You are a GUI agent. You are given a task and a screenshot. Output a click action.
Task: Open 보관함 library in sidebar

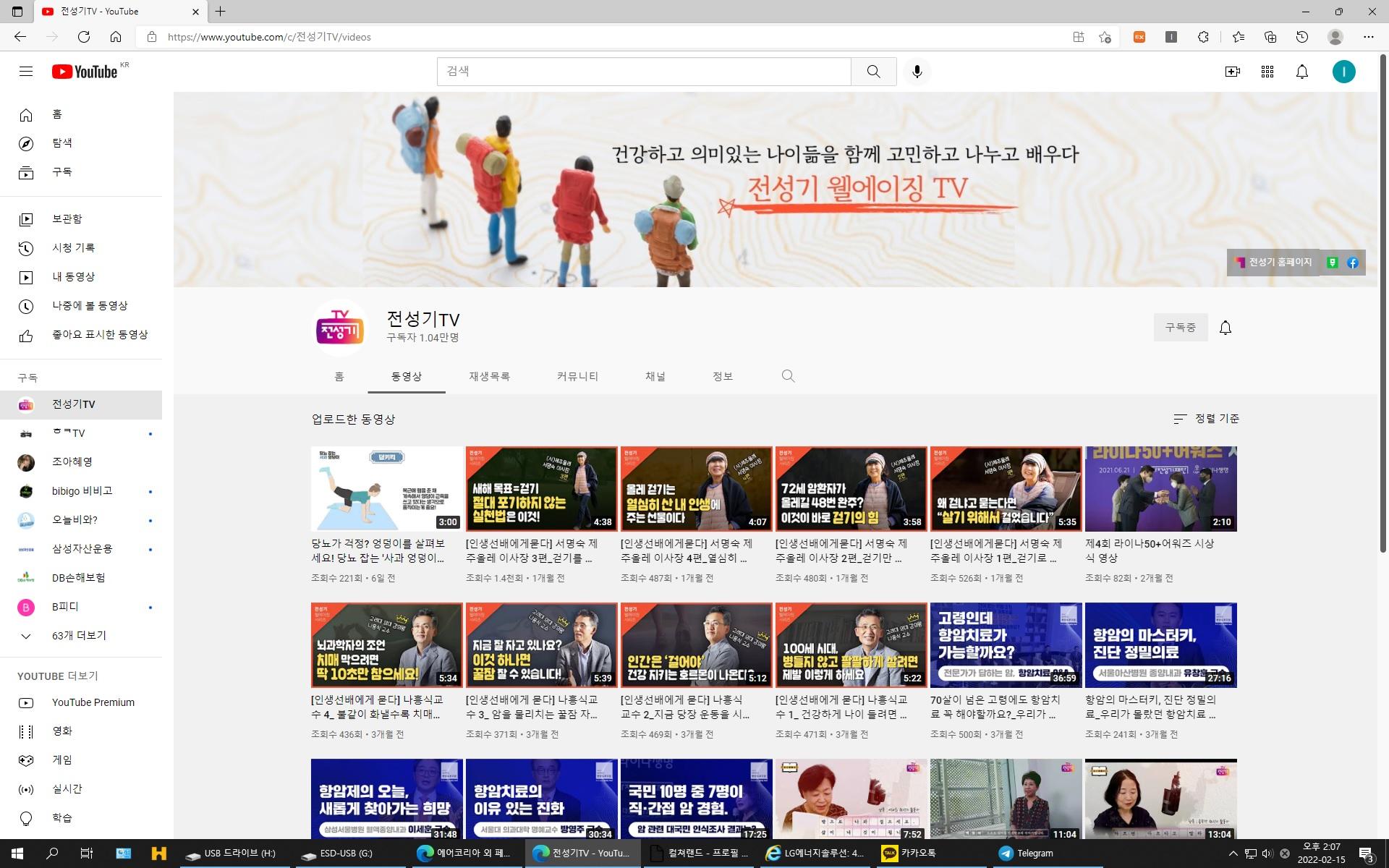click(x=81, y=218)
